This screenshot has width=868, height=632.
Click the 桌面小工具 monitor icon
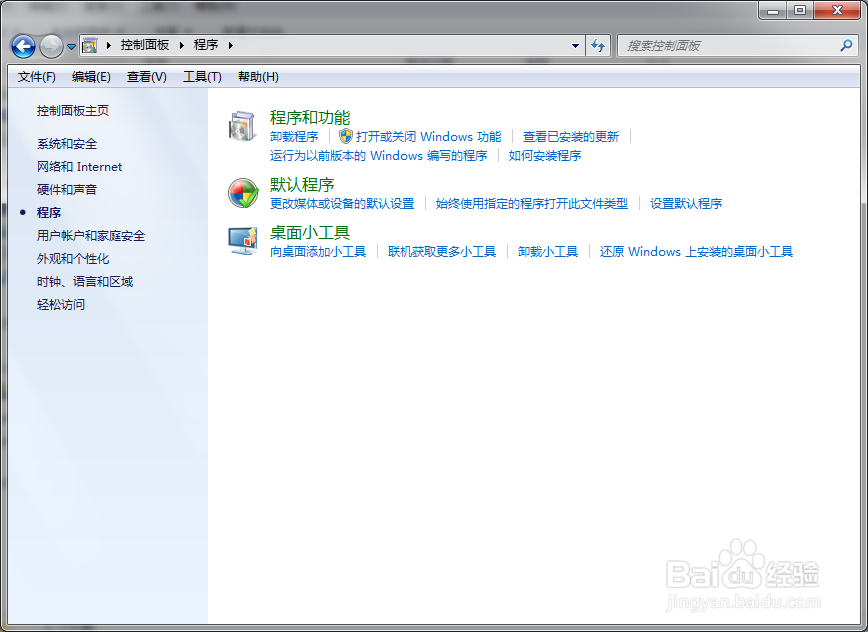pyautogui.click(x=243, y=241)
